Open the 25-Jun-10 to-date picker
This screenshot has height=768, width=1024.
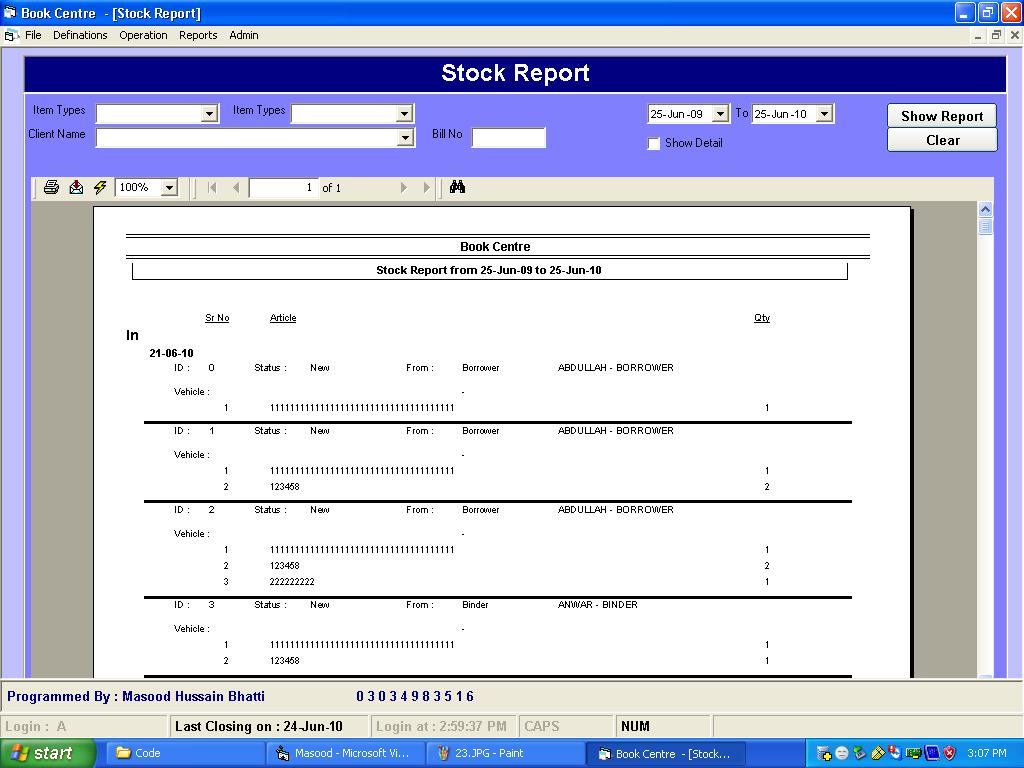click(x=824, y=114)
